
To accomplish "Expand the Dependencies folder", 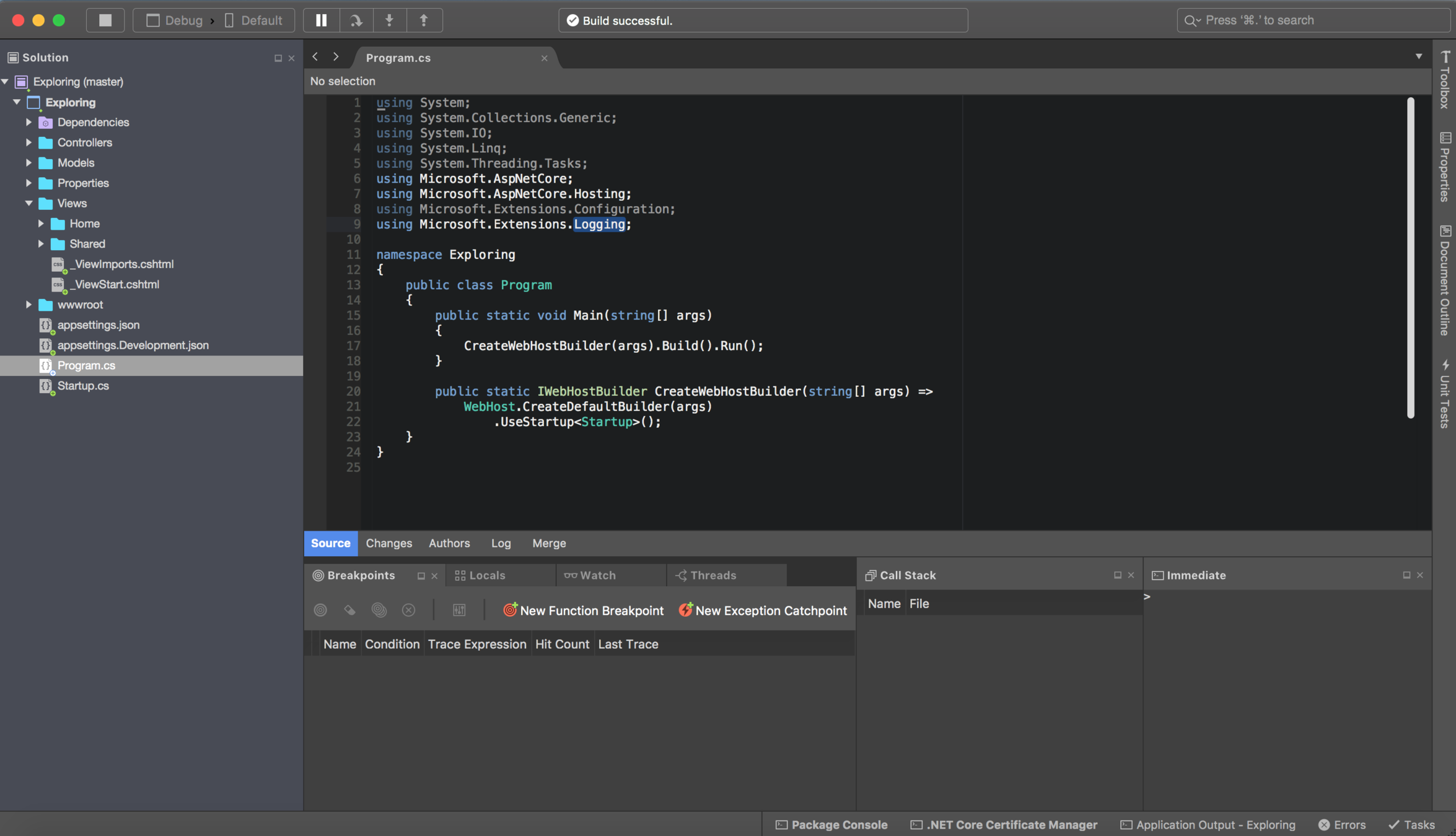I will [x=29, y=123].
